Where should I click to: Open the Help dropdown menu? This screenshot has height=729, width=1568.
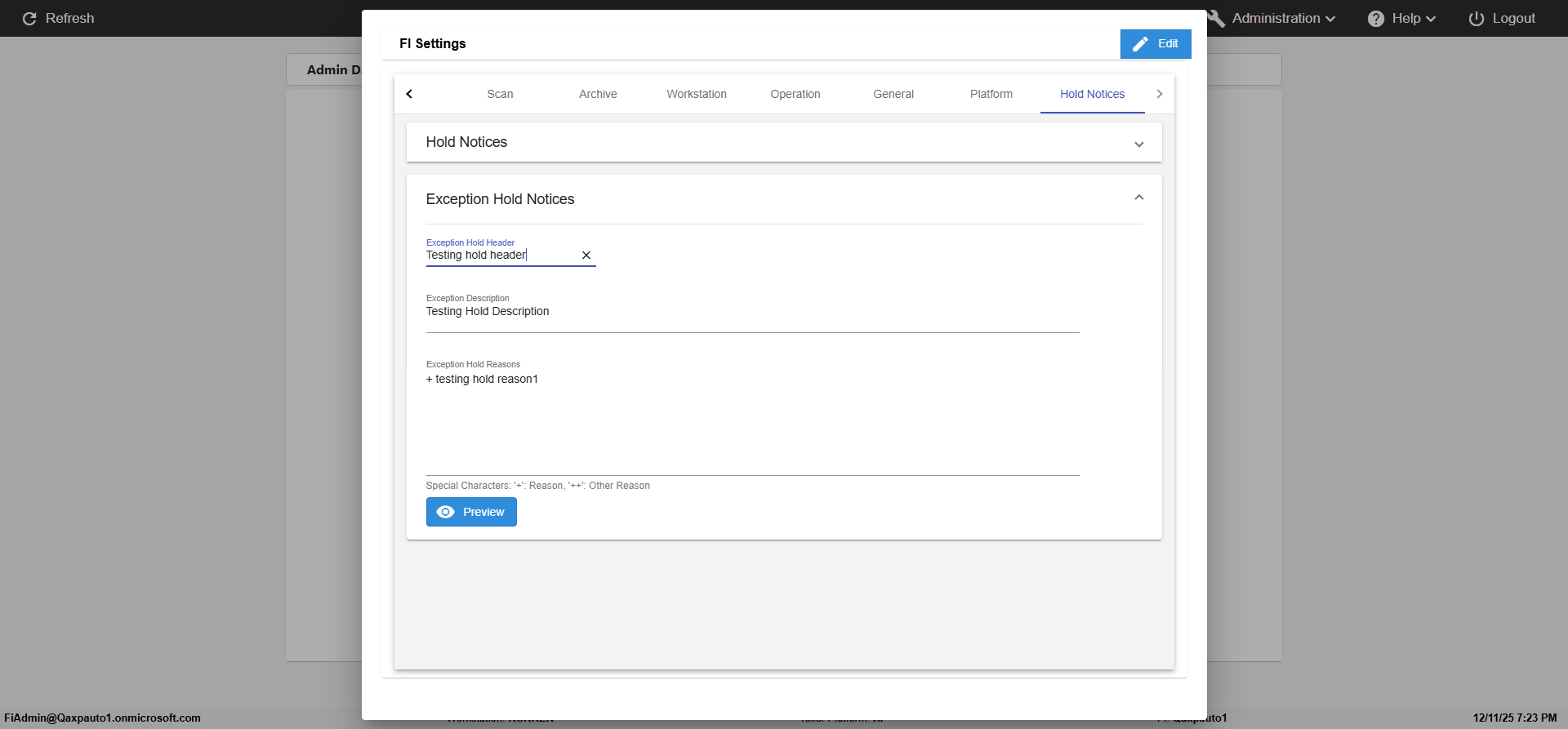(1413, 19)
